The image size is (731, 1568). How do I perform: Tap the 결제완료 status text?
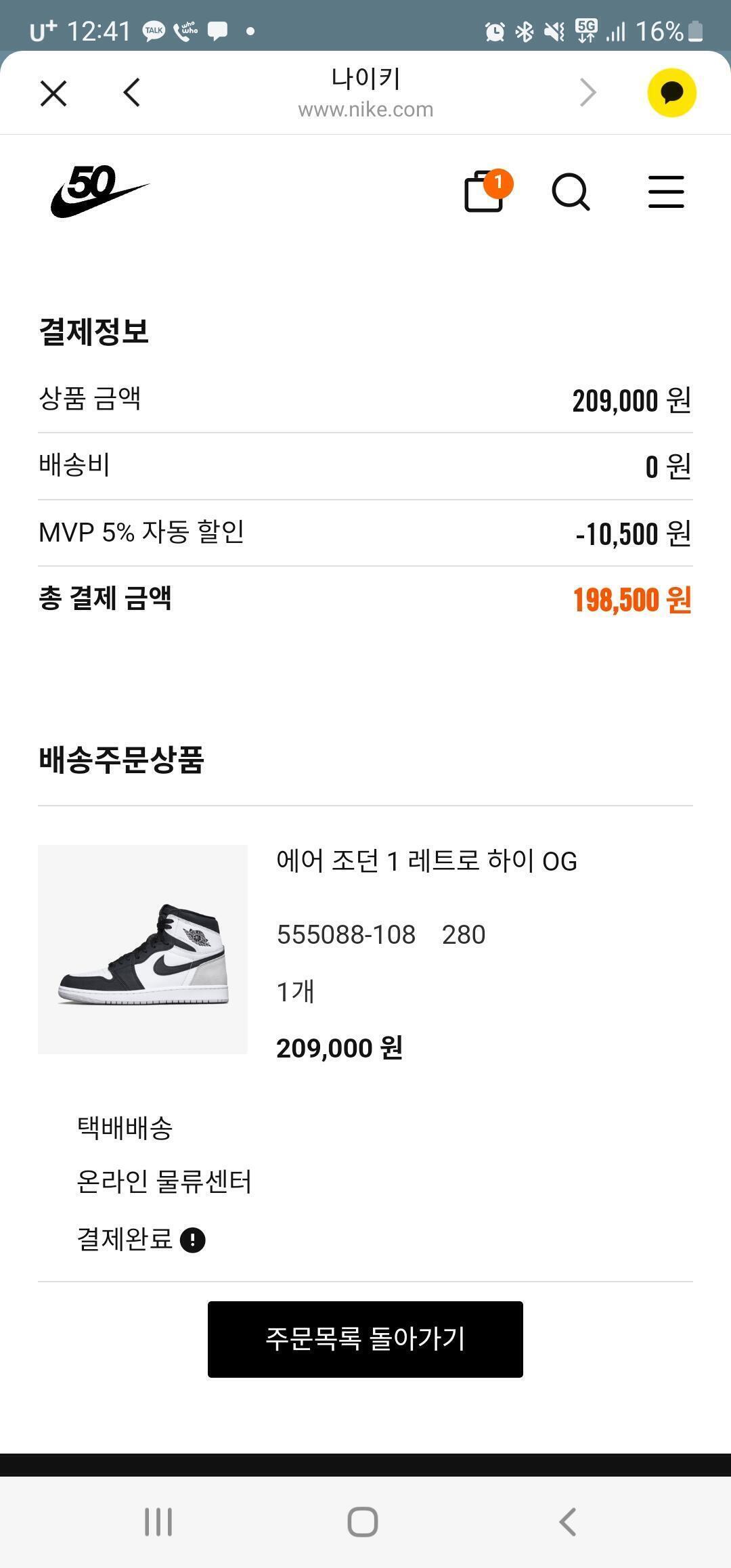coord(125,1240)
